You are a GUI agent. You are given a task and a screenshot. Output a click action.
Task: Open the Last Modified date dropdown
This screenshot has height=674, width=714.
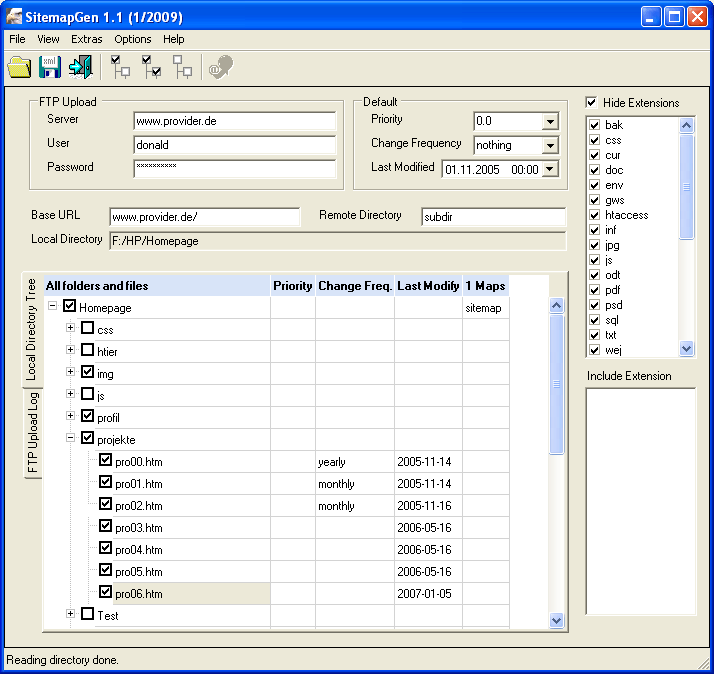click(550, 169)
